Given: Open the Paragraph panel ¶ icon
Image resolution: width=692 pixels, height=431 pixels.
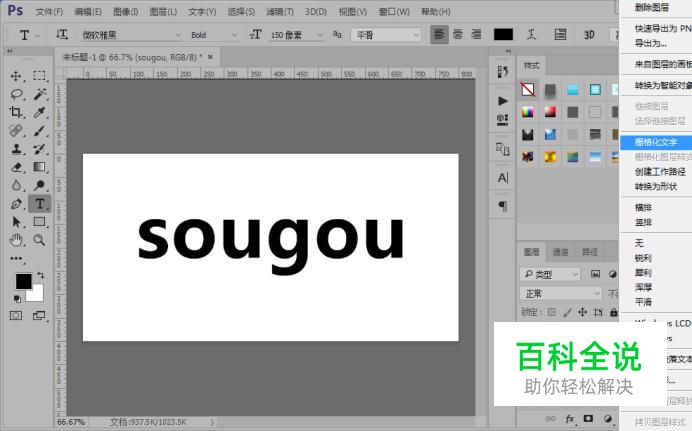Looking at the screenshot, I should pyautogui.click(x=503, y=206).
